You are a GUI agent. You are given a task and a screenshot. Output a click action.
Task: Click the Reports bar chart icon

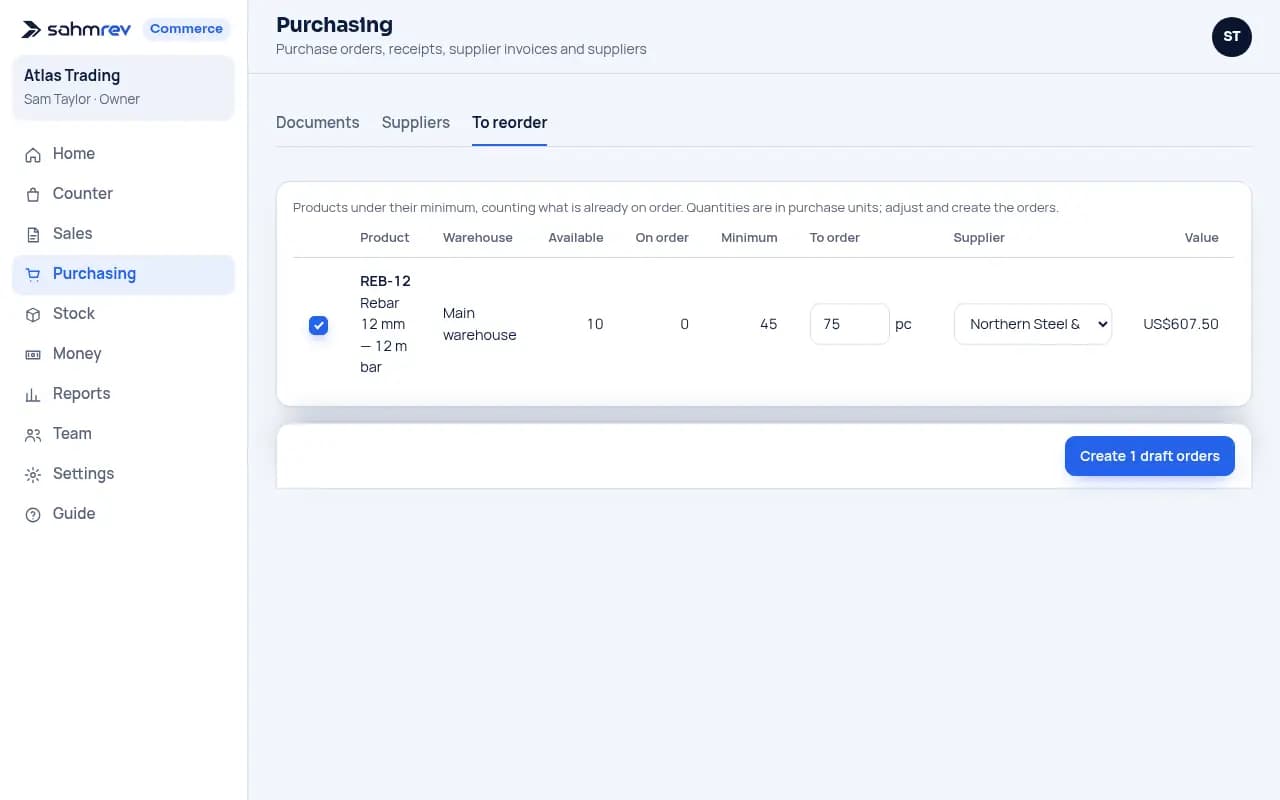[33, 394]
